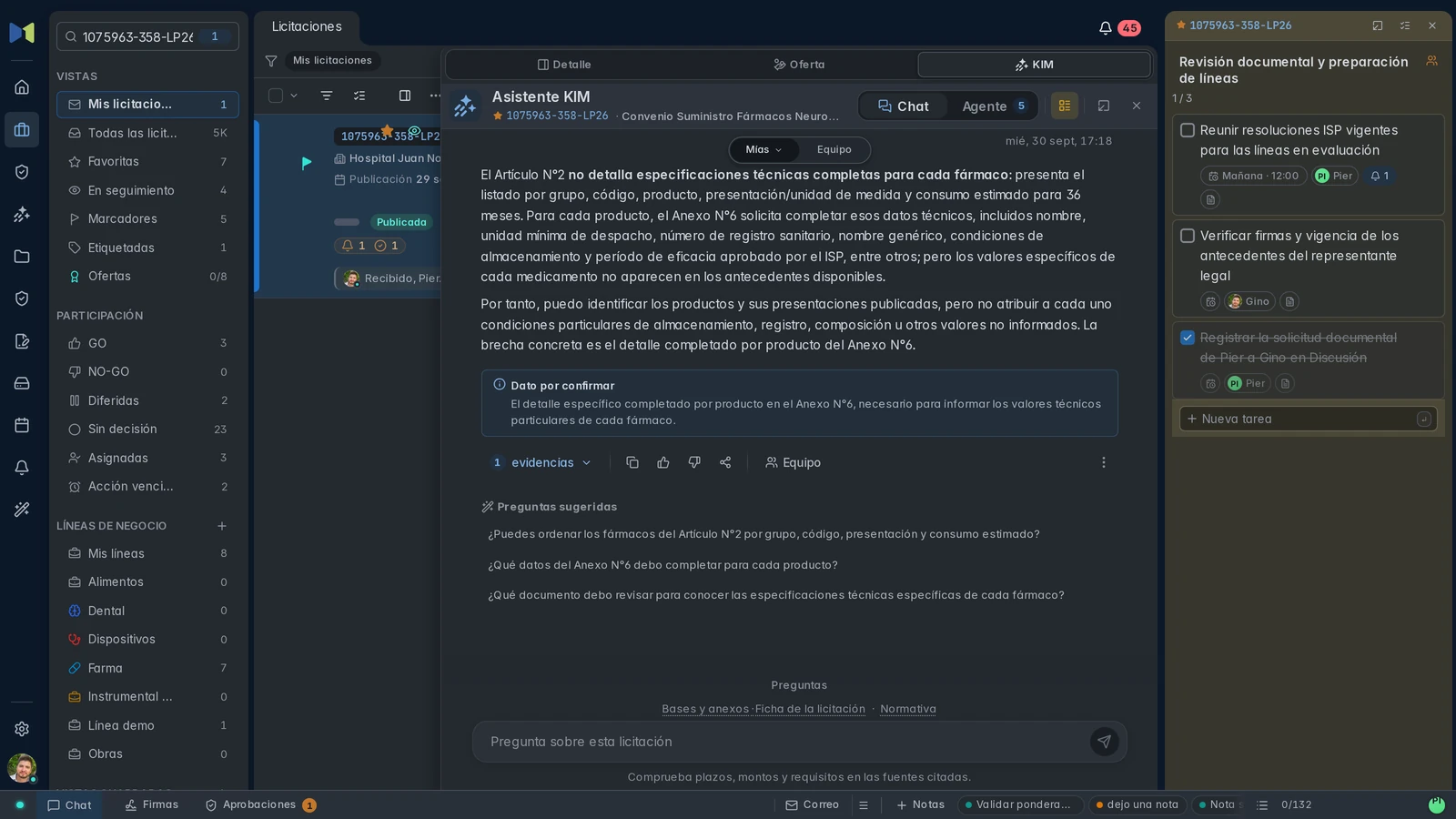Open the Favoritas view in the sidebar

147,161
